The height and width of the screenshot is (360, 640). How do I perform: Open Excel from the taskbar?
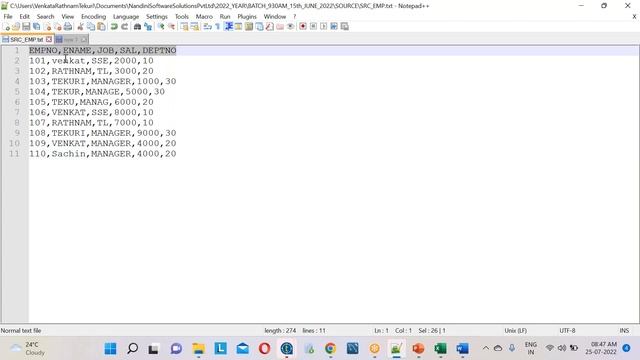click(x=440, y=349)
